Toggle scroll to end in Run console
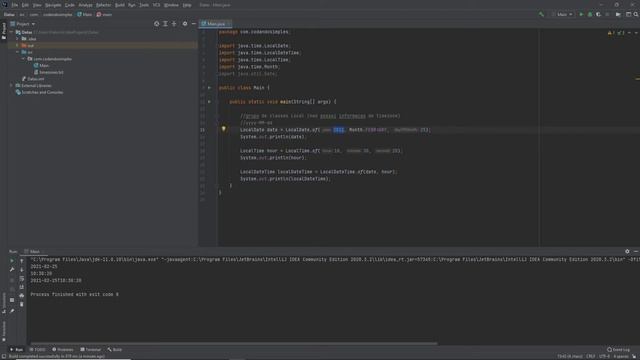The height and width of the screenshot is (360, 640). (22, 287)
